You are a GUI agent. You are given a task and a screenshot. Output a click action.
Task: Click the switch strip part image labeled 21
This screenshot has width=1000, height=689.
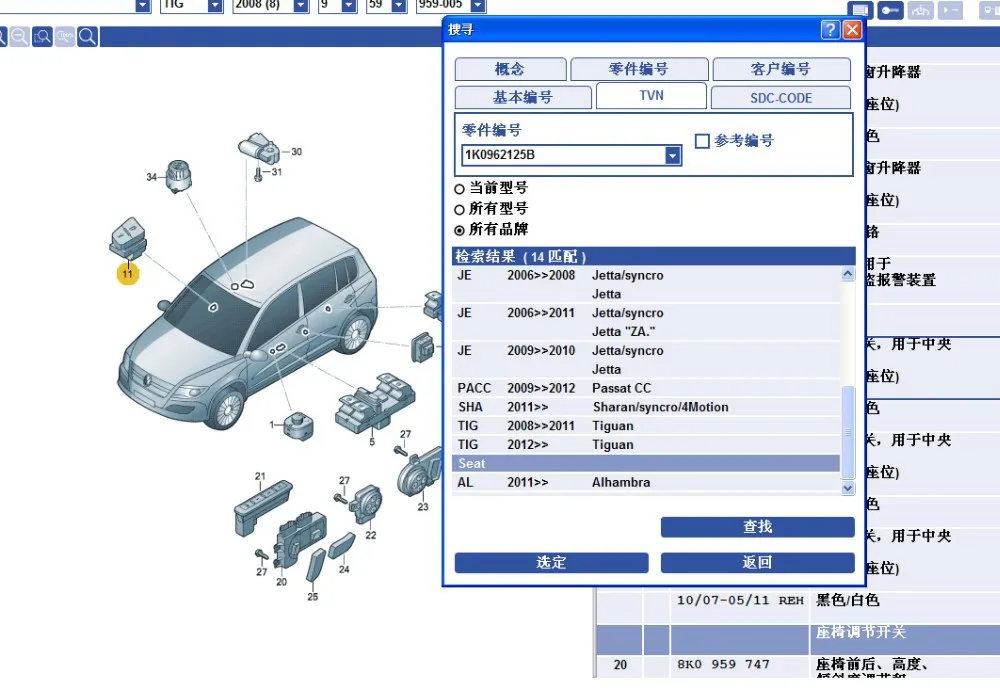[x=262, y=508]
